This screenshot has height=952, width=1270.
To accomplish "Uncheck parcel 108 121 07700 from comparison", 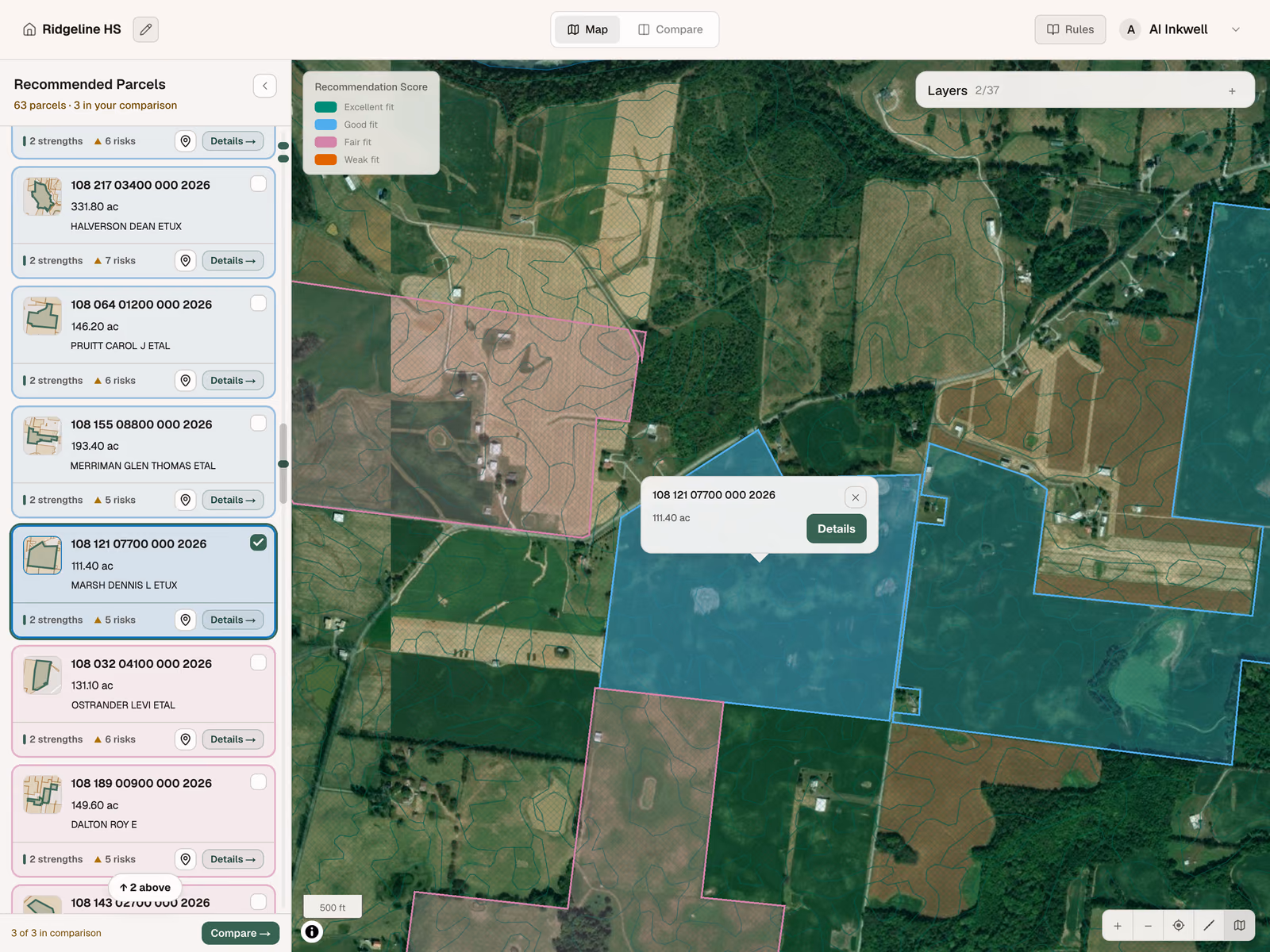I will [258, 543].
